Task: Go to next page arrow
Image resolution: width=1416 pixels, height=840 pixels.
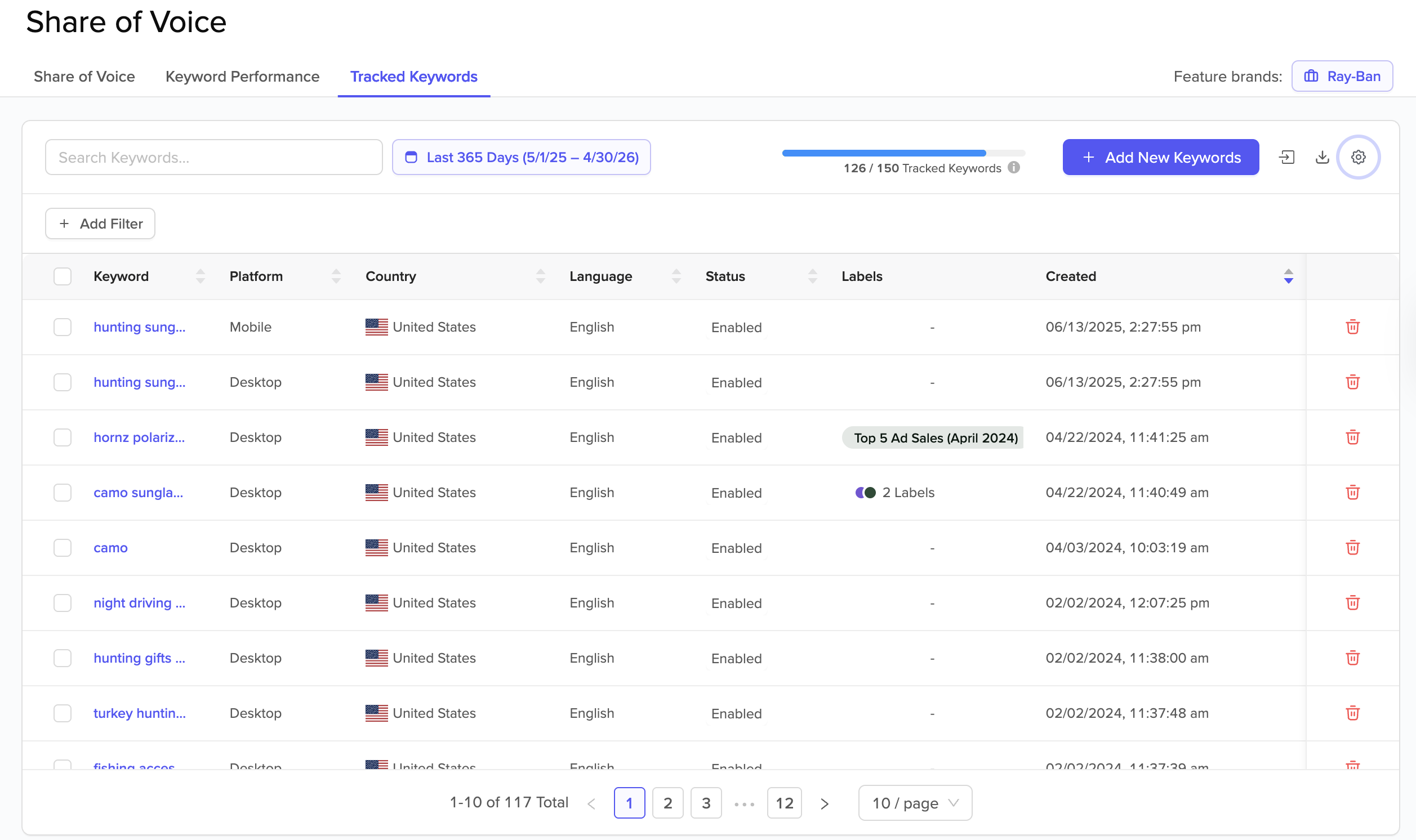Action: pyautogui.click(x=825, y=803)
